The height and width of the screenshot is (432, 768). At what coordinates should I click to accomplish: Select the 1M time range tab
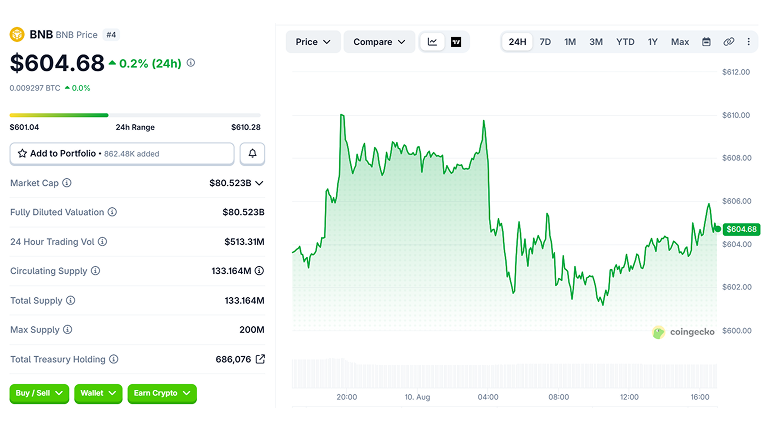570,42
